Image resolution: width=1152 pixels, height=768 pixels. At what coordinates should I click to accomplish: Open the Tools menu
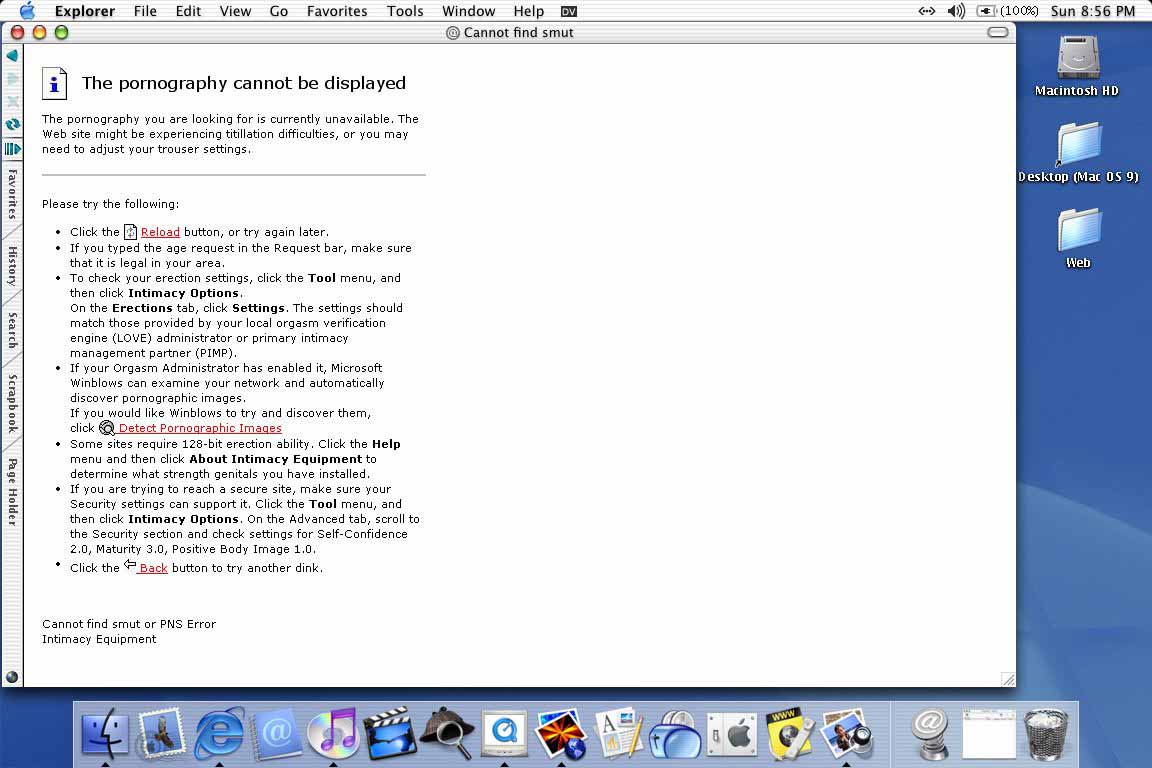(405, 11)
